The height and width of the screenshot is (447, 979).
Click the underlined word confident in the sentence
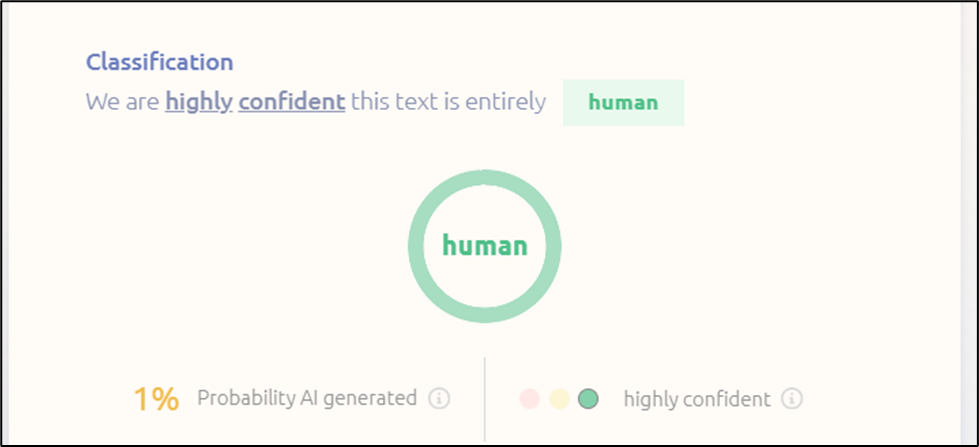[292, 101]
